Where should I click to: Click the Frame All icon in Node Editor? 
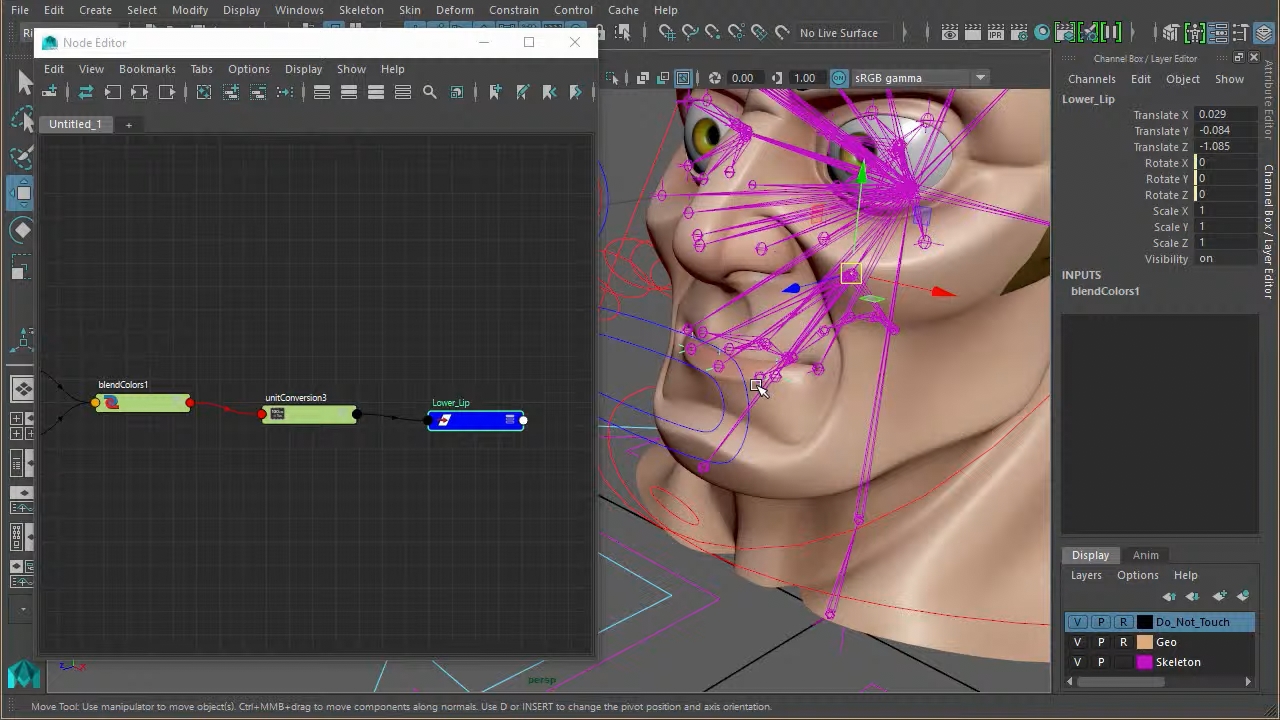click(x=204, y=92)
